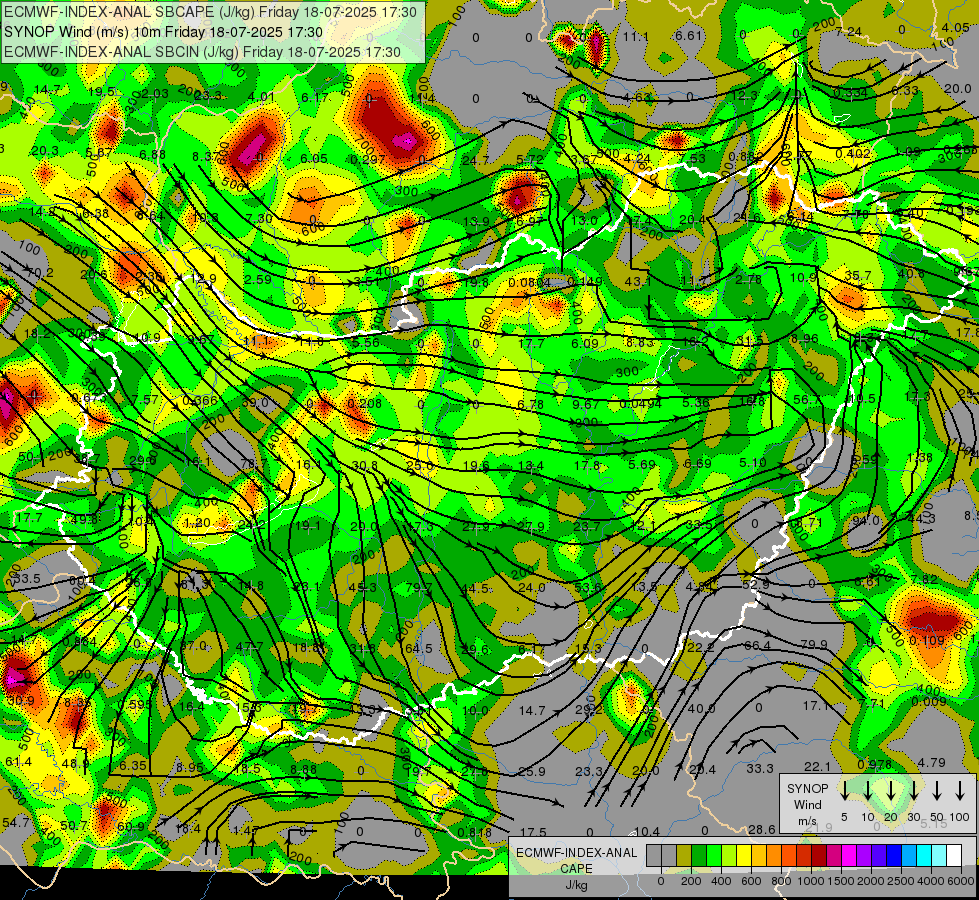
Task: Click the map value 0.297
Action: tap(367, 159)
